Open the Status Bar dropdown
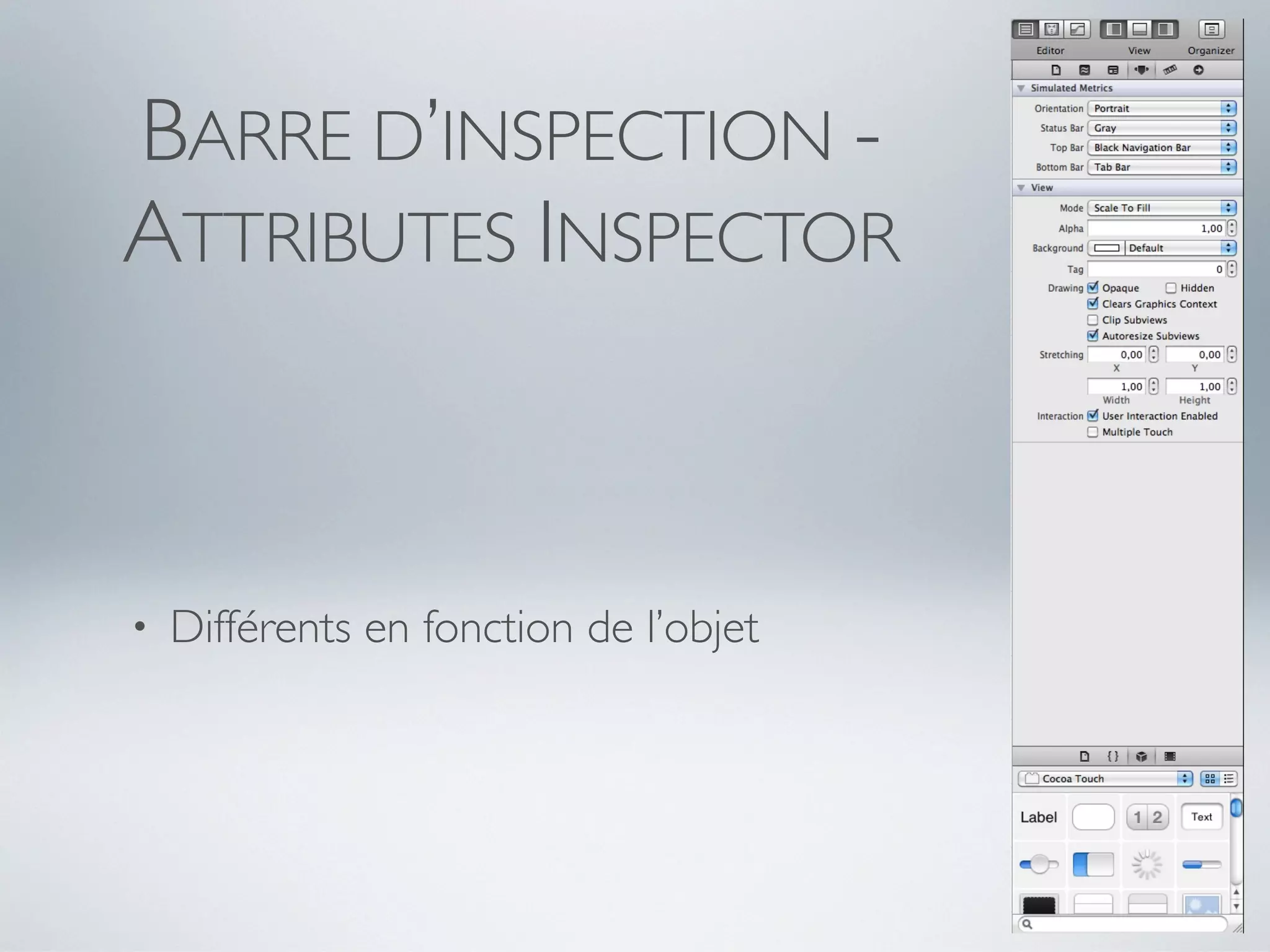Viewport: 1270px width, 952px height. 1162,128
